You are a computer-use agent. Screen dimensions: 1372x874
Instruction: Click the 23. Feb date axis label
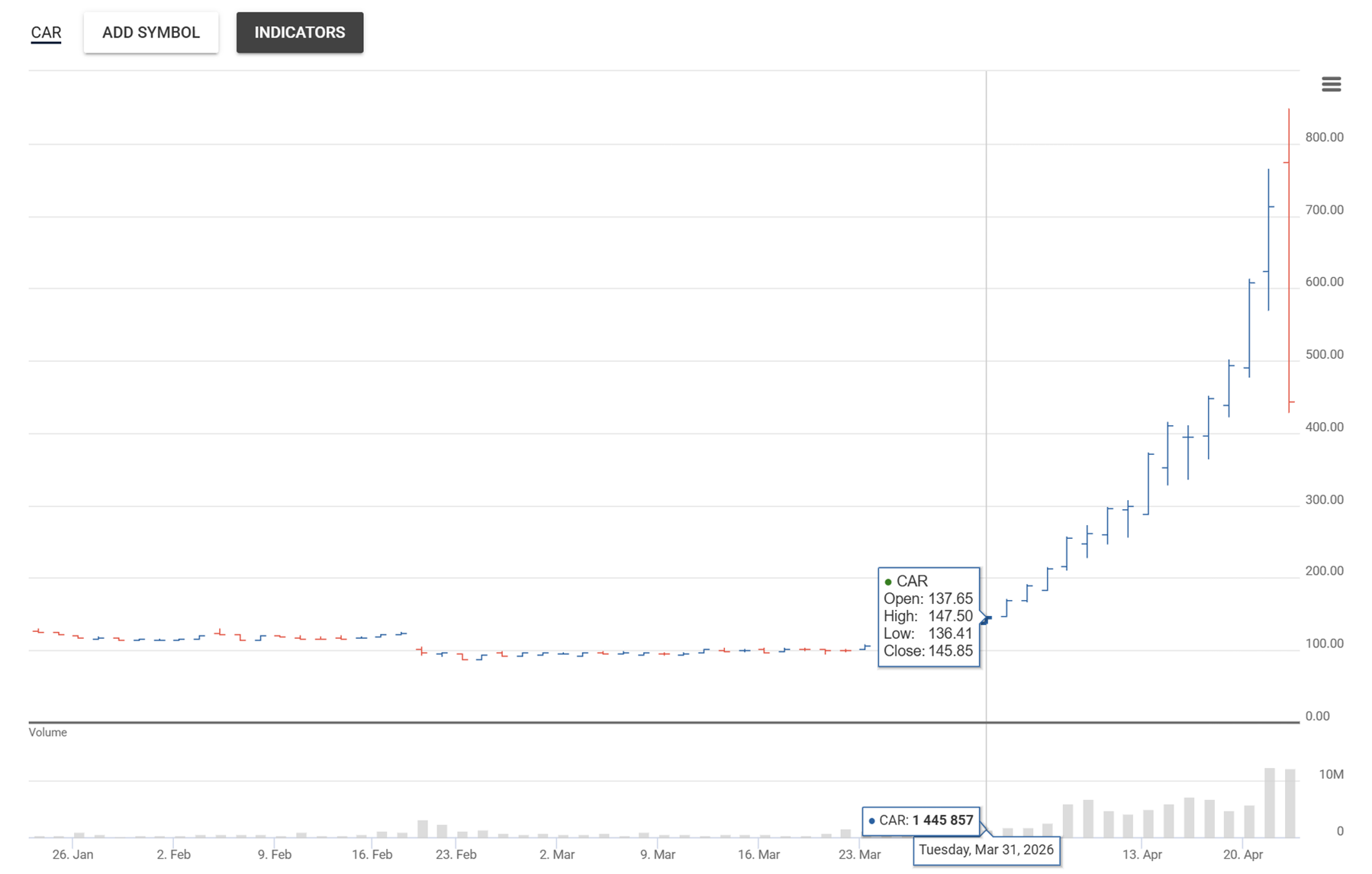pos(456,855)
